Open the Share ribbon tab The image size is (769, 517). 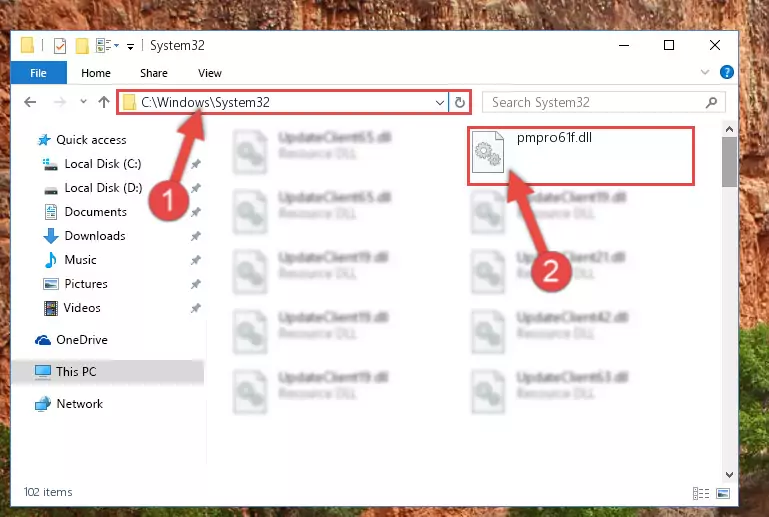pos(154,73)
